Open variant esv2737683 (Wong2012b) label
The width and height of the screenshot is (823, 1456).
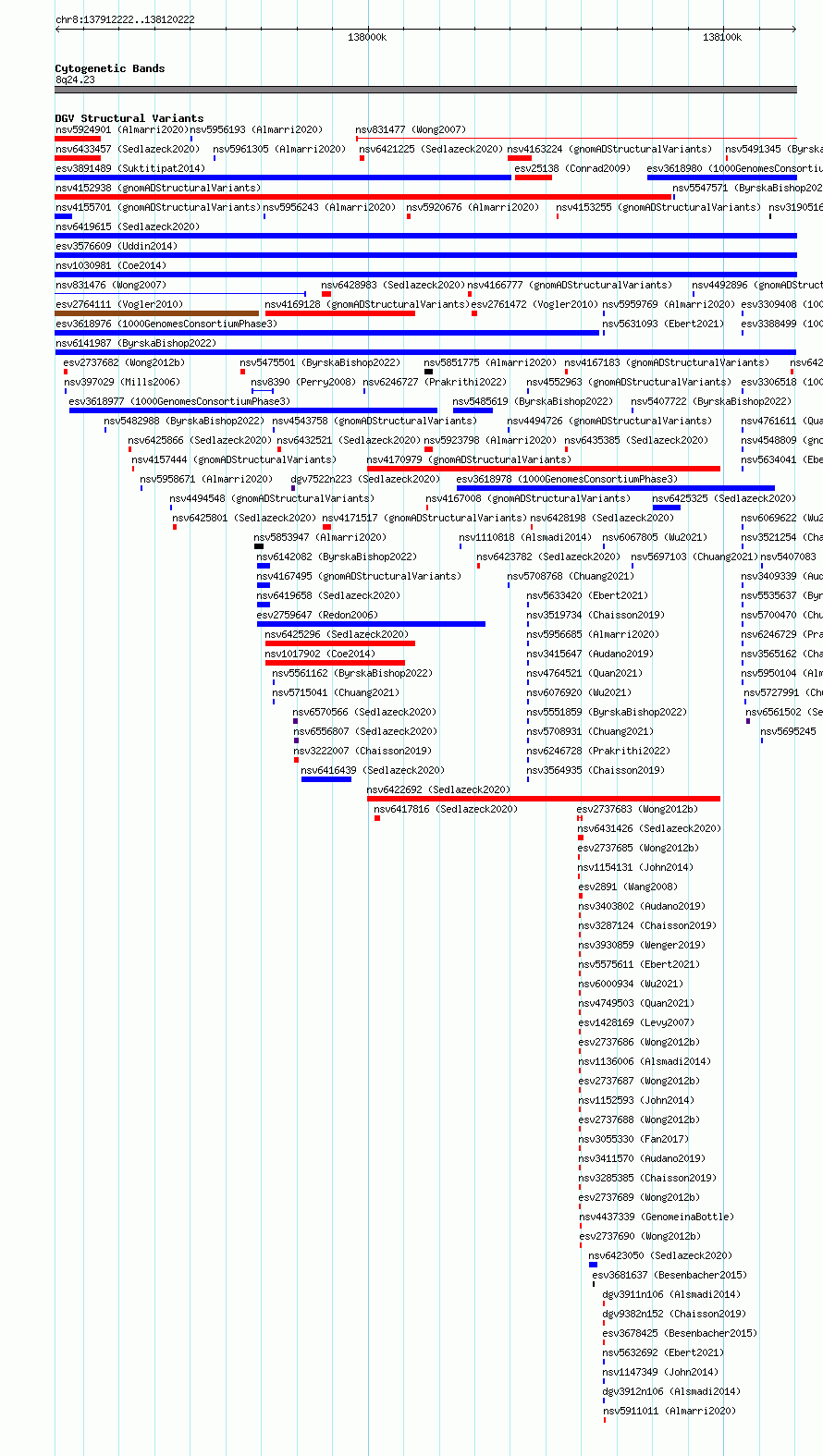click(x=637, y=809)
